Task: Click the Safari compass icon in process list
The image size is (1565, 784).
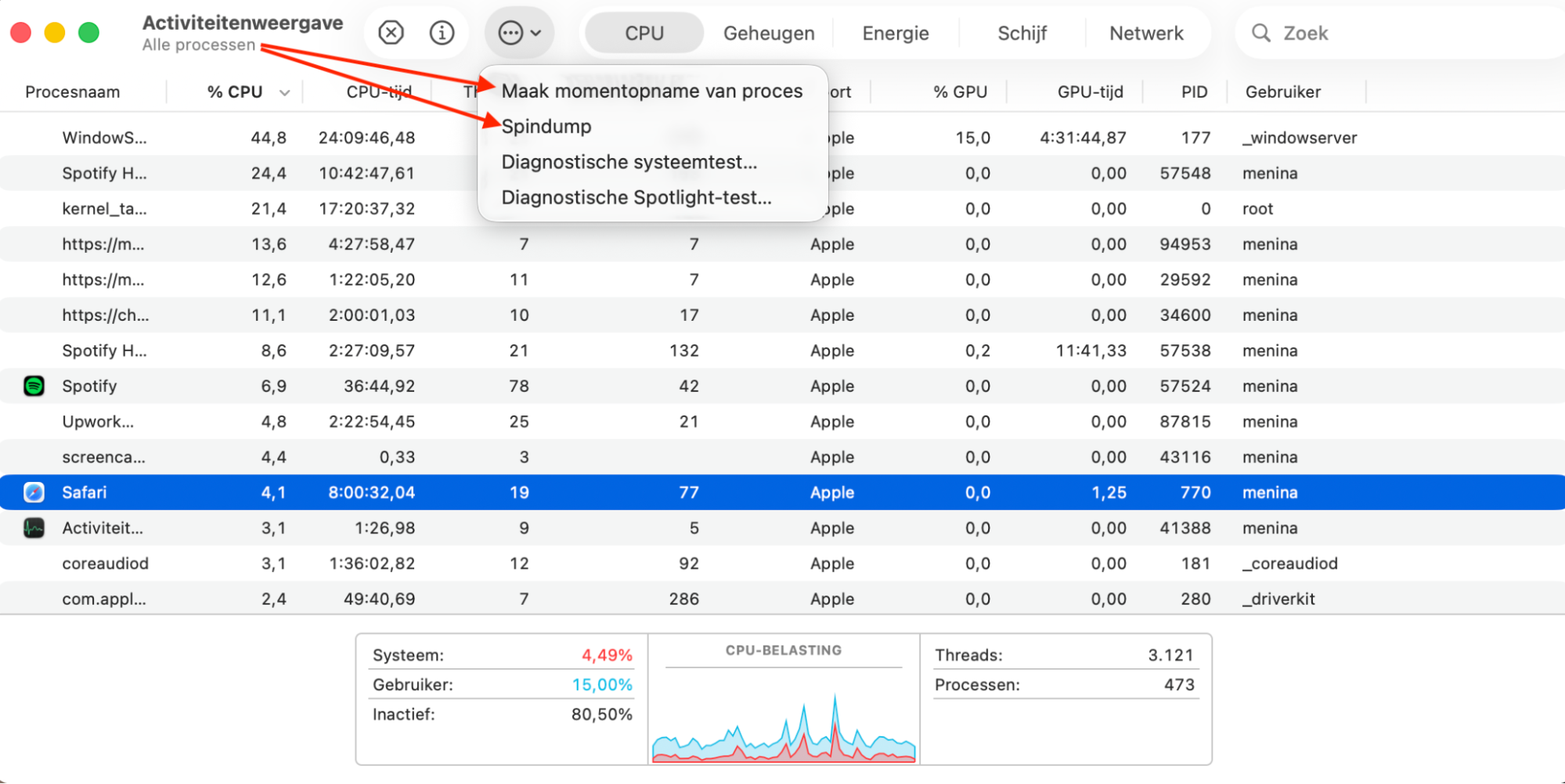Action: (33, 492)
